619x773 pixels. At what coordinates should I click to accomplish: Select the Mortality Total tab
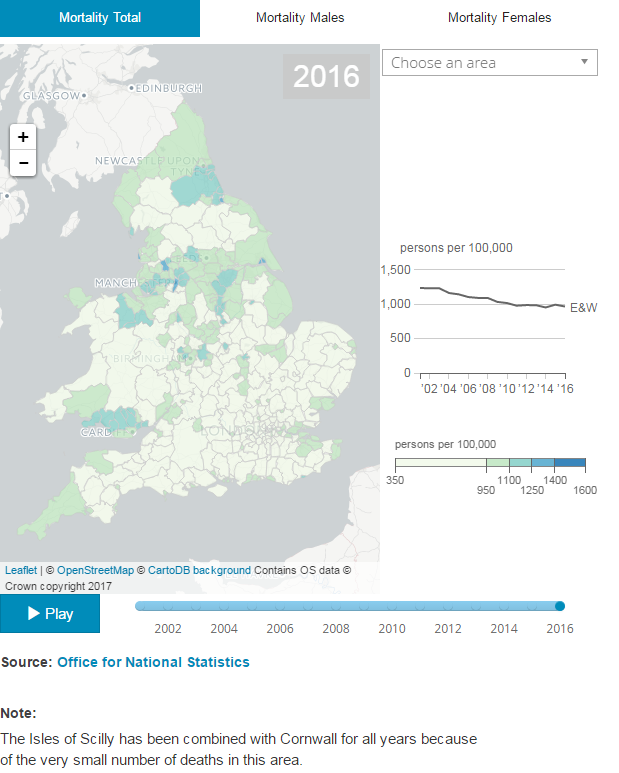click(100, 18)
